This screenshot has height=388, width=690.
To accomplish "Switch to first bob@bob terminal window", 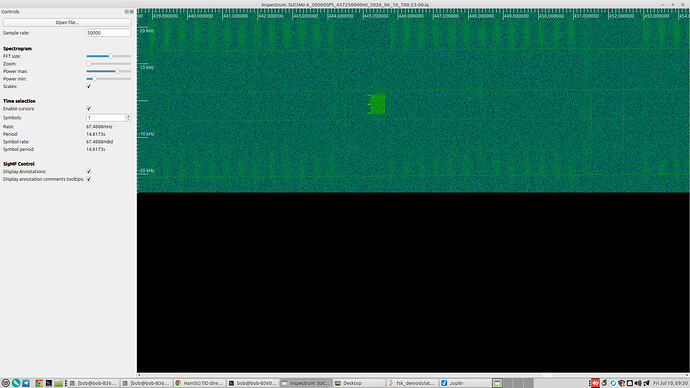I will tap(93, 383).
